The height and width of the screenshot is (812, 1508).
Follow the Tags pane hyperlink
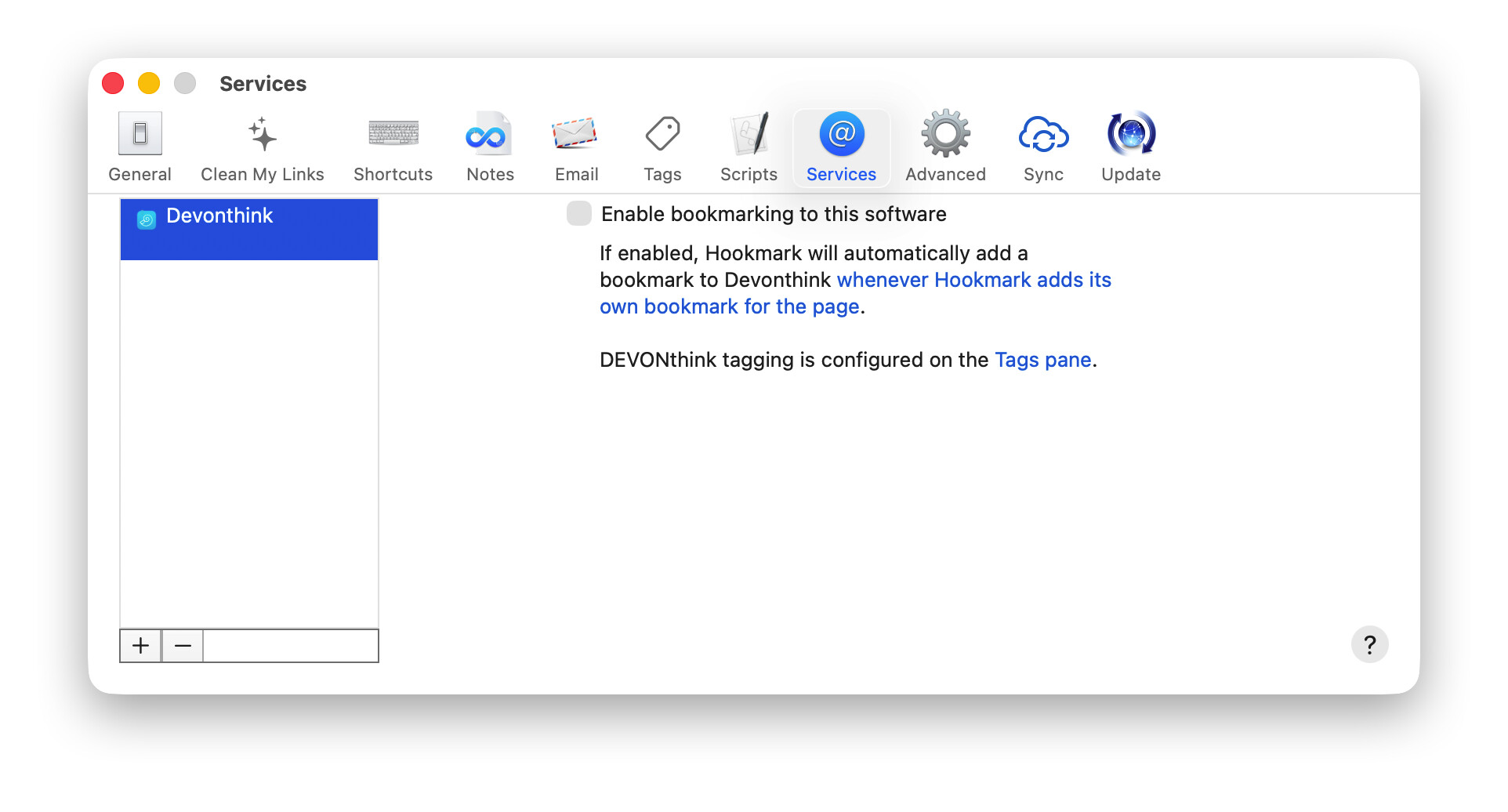pyautogui.click(x=1042, y=360)
